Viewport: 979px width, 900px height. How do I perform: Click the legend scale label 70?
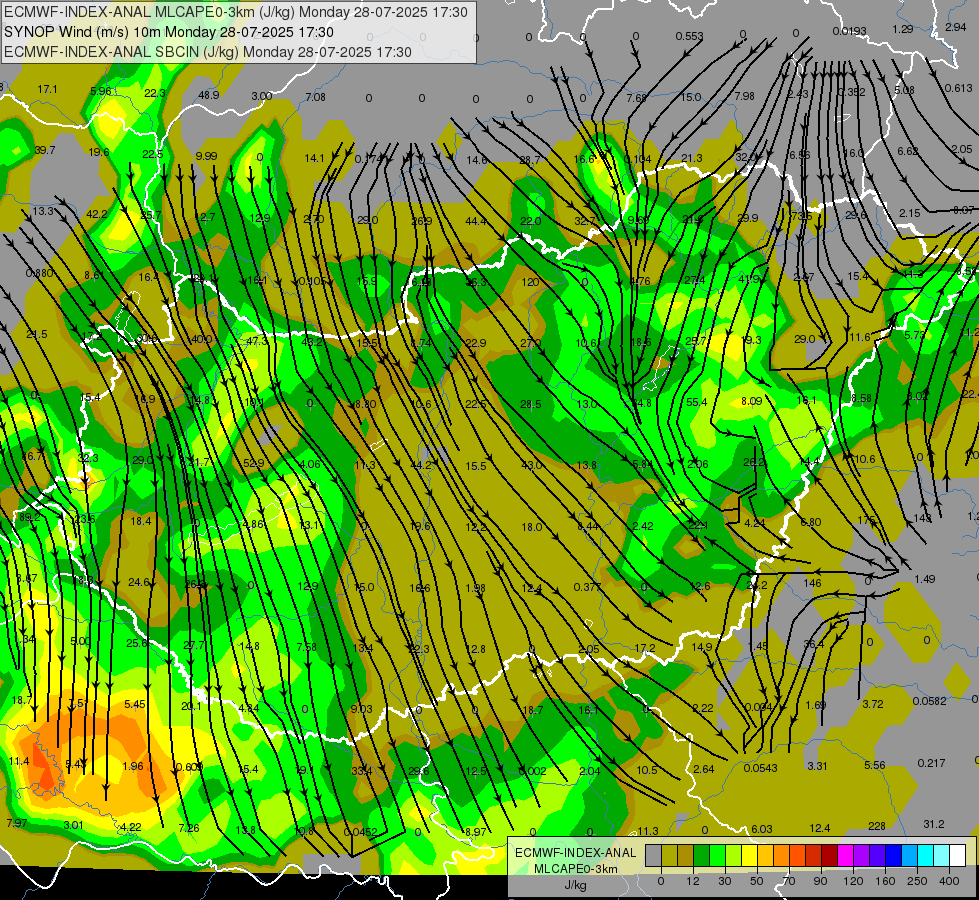click(x=789, y=881)
